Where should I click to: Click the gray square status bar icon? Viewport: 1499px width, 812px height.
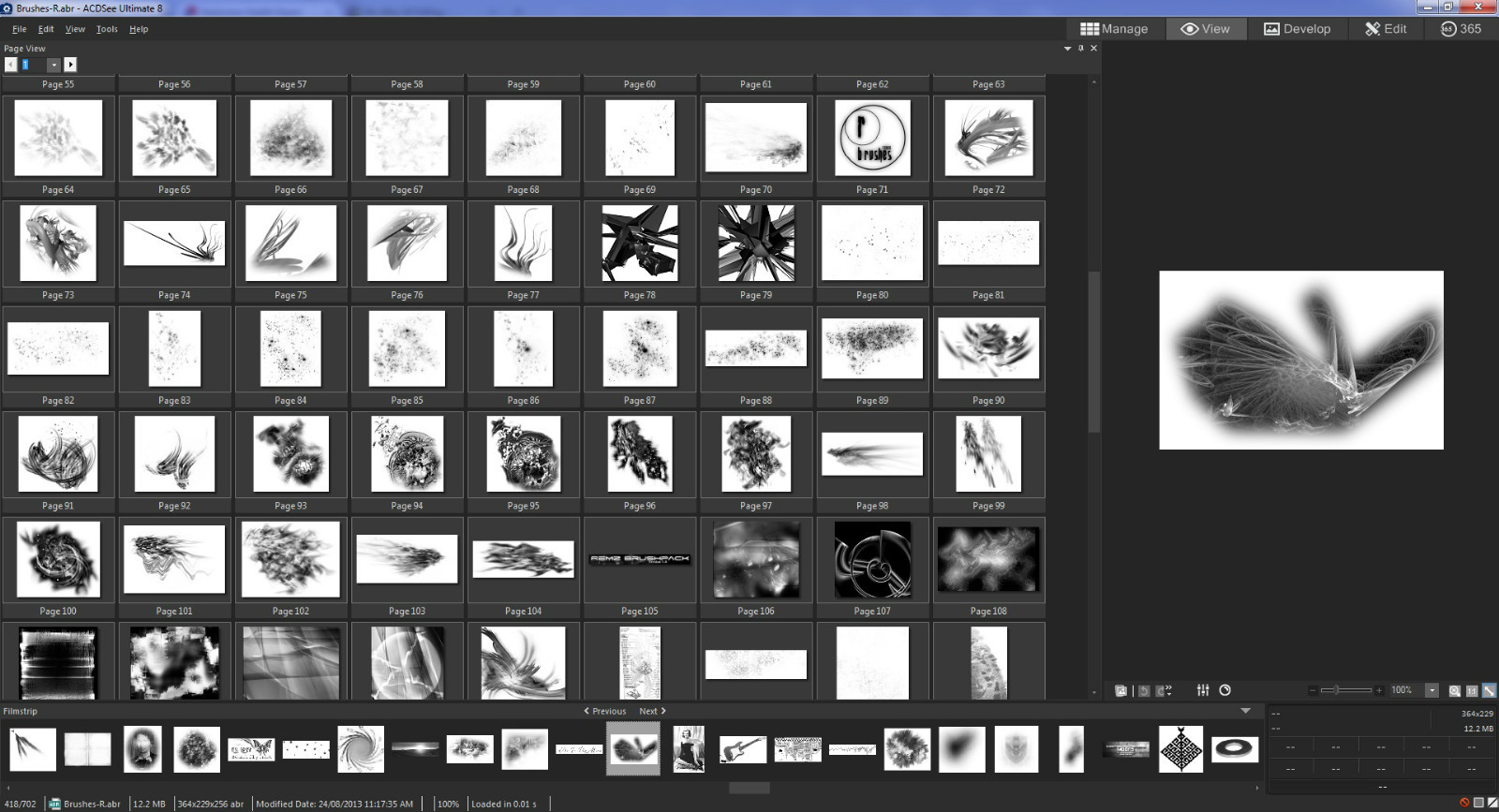point(1478,803)
